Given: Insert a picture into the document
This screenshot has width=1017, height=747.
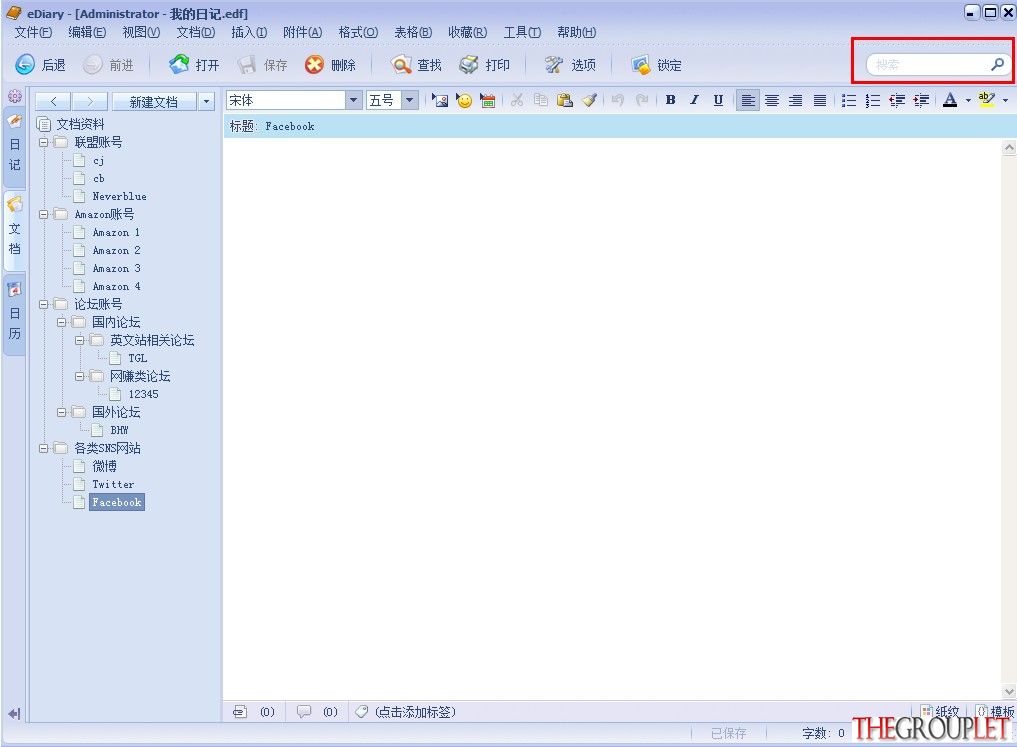Looking at the screenshot, I should (440, 100).
